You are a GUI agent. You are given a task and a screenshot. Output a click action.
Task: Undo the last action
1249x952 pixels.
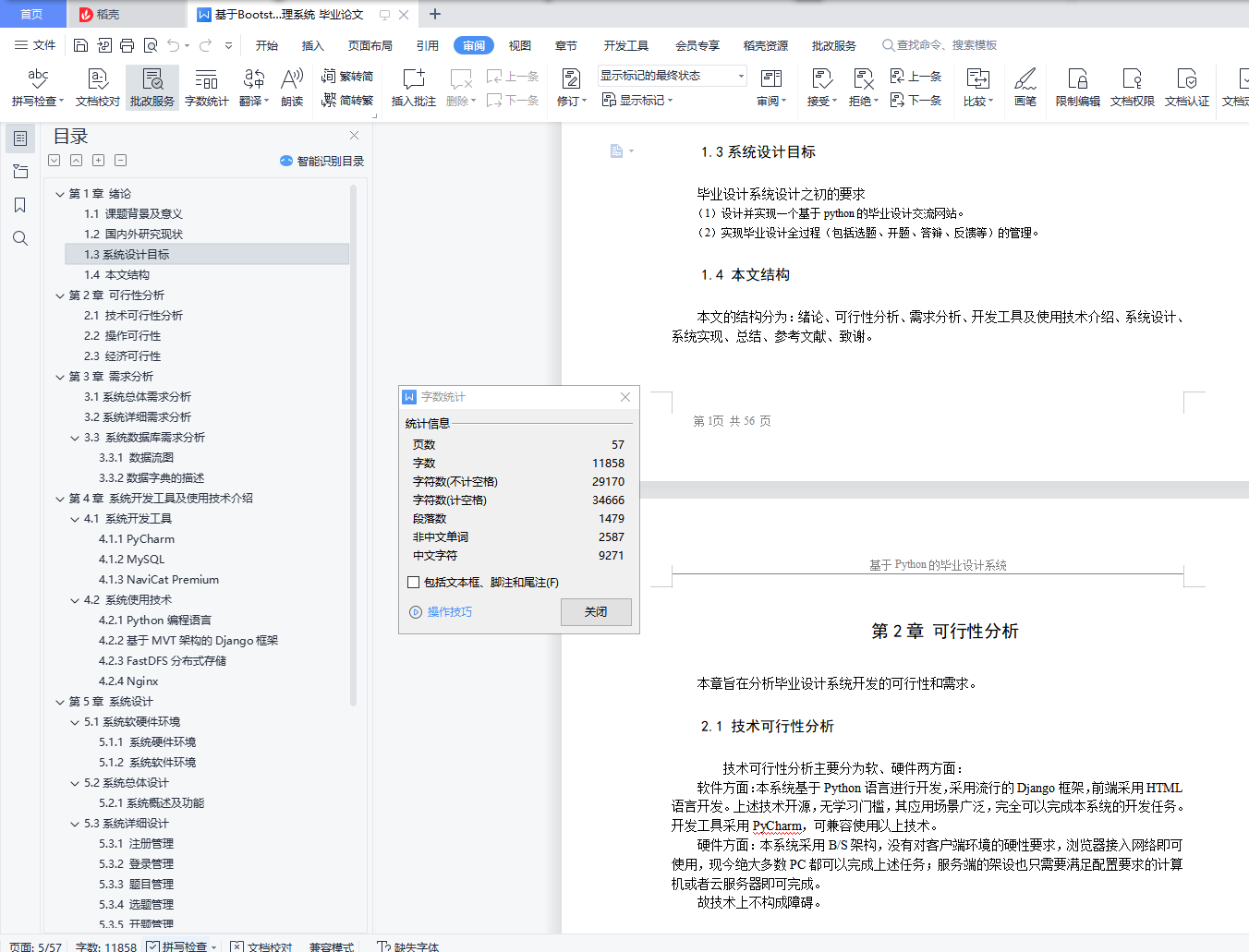pos(173,45)
